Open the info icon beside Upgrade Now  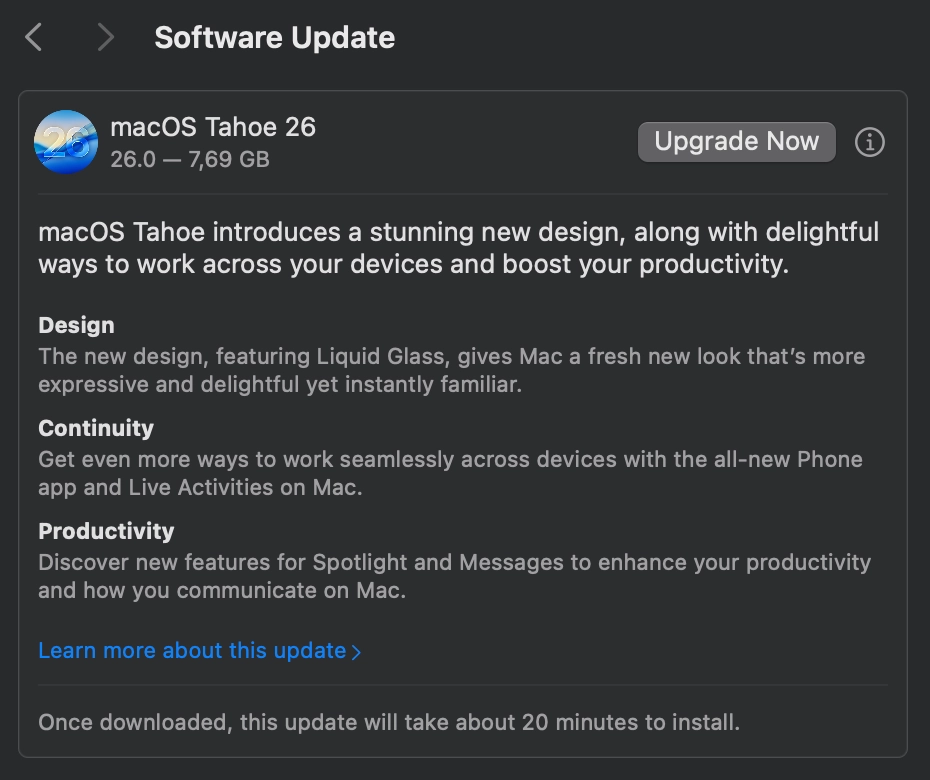[870, 142]
